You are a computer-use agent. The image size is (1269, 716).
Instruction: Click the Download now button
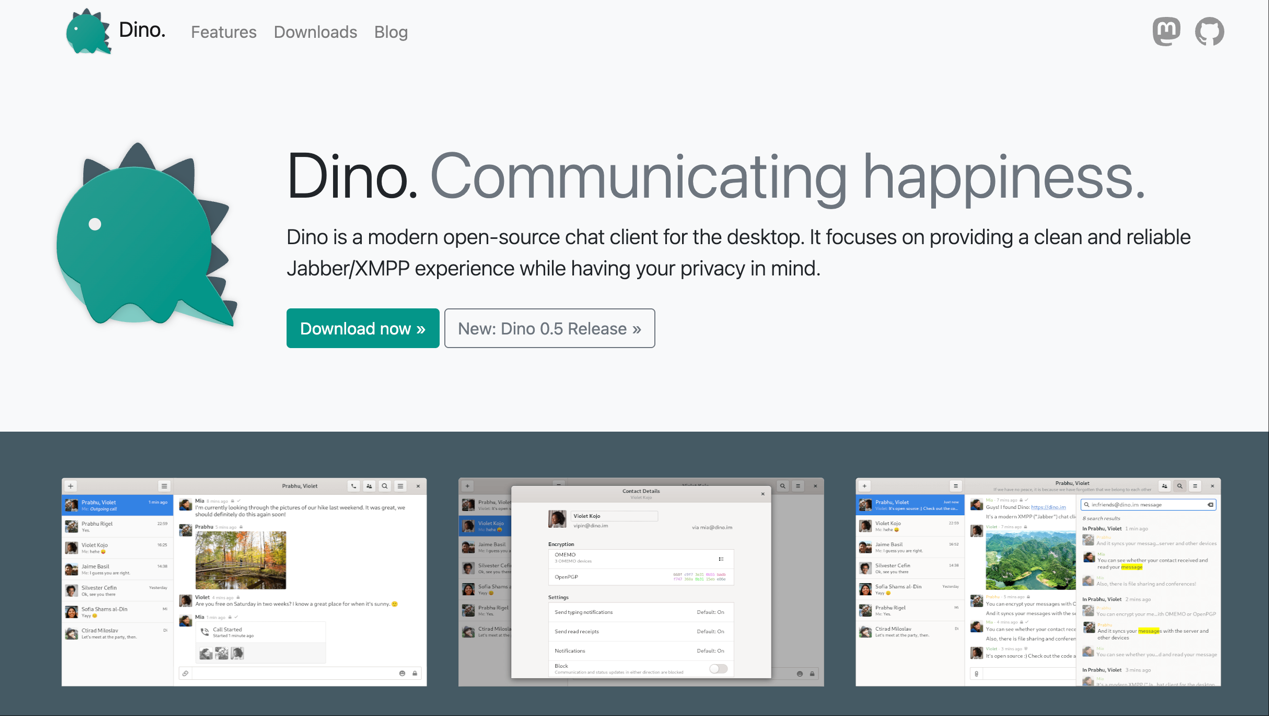(x=362, y=328)
